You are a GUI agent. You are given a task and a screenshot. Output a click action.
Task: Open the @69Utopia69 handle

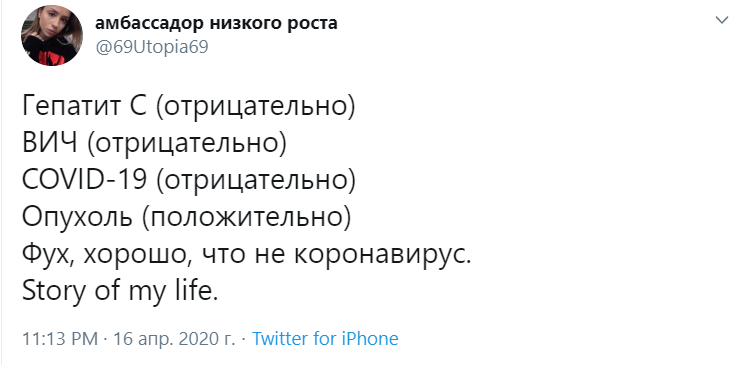click(x=152, y=47)
